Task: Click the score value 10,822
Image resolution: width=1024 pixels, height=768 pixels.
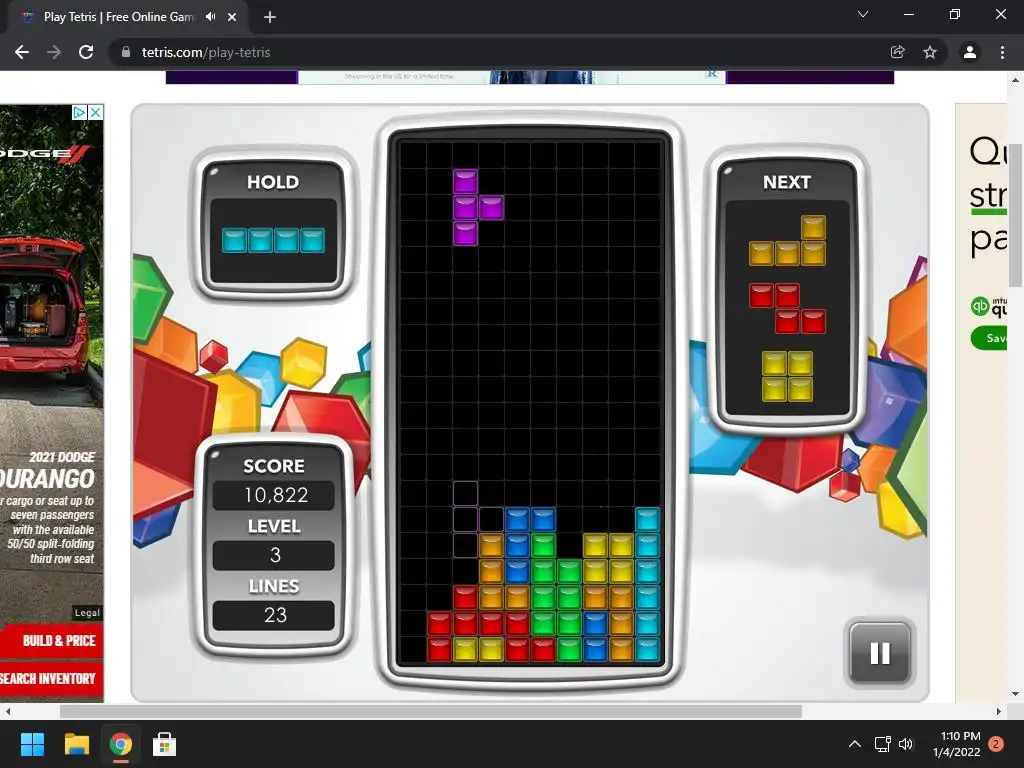Action: pyautogui.click(x=274, y=495)
